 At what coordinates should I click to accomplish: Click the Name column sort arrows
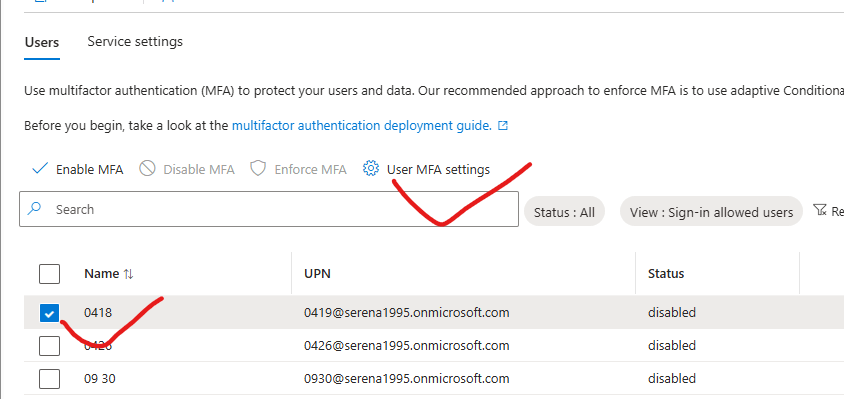128,274
